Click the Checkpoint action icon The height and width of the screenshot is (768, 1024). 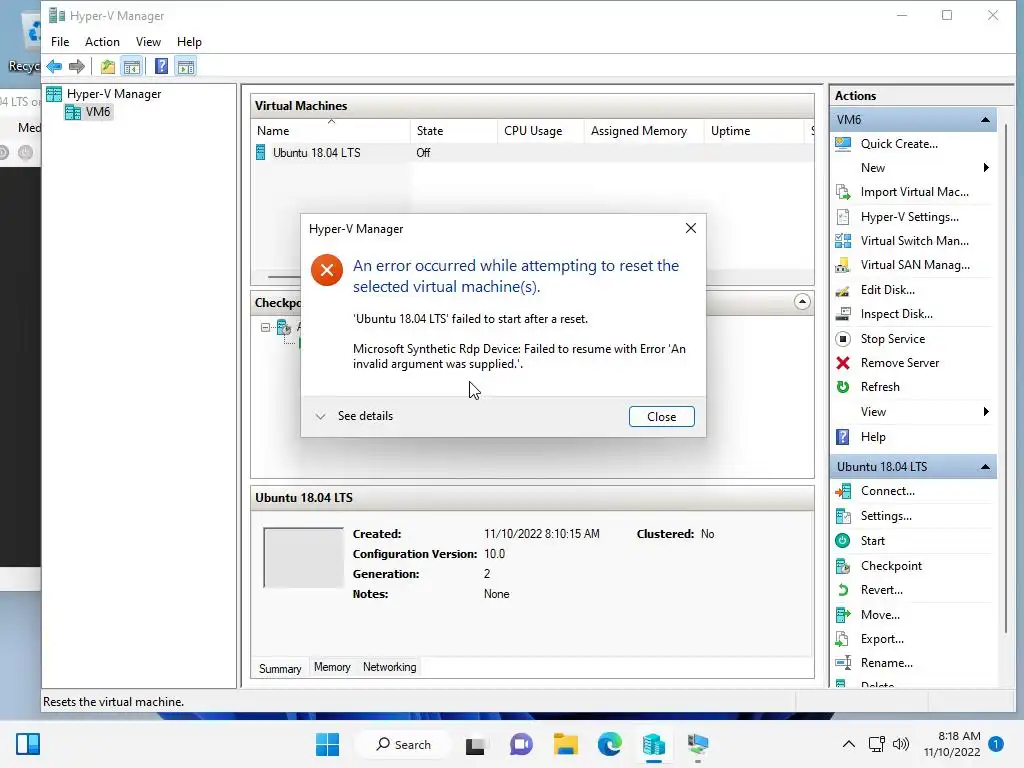(x=843, y=566)
